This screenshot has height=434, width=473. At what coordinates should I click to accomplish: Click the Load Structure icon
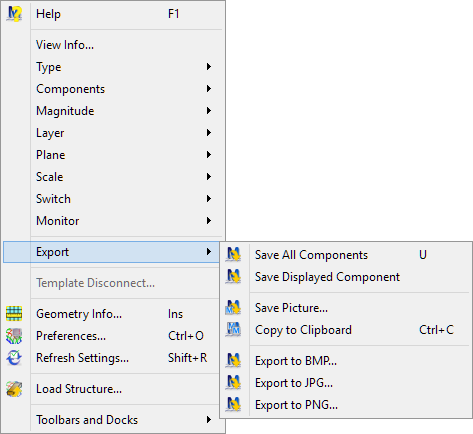point(14,389)
